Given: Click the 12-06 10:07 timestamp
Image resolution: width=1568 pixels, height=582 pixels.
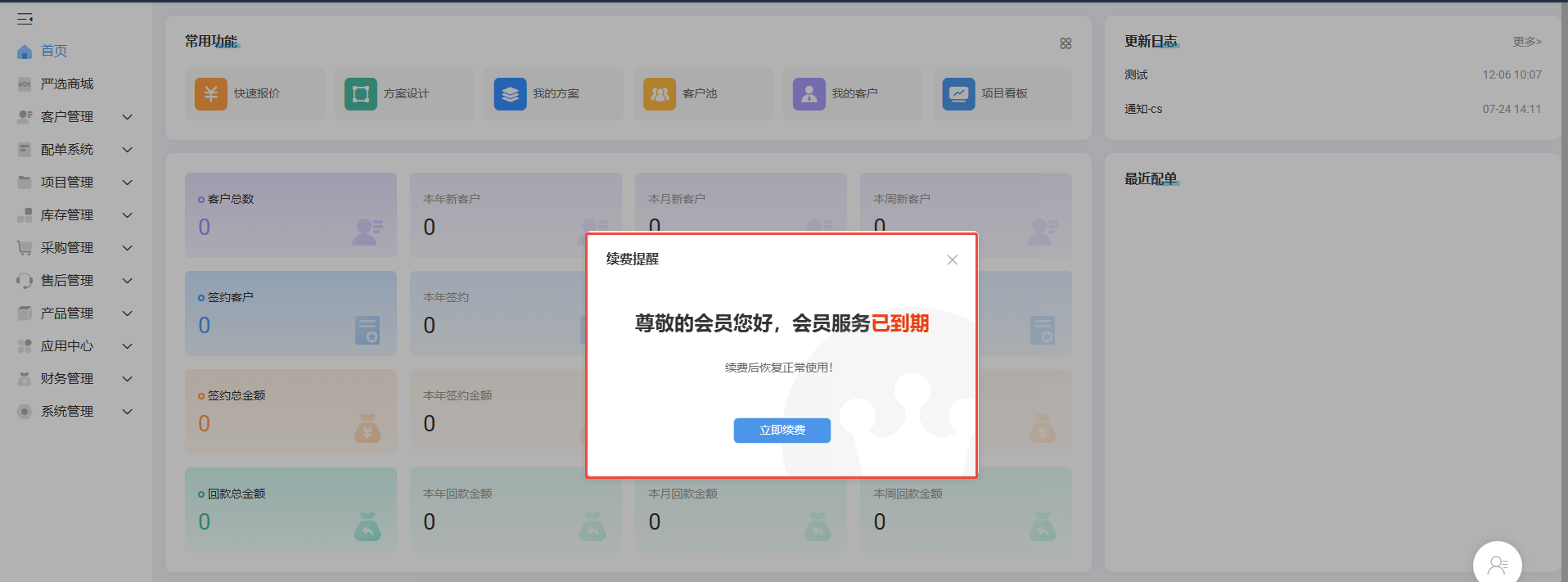Looking at the screenshot, I should tap(1512, 74).
